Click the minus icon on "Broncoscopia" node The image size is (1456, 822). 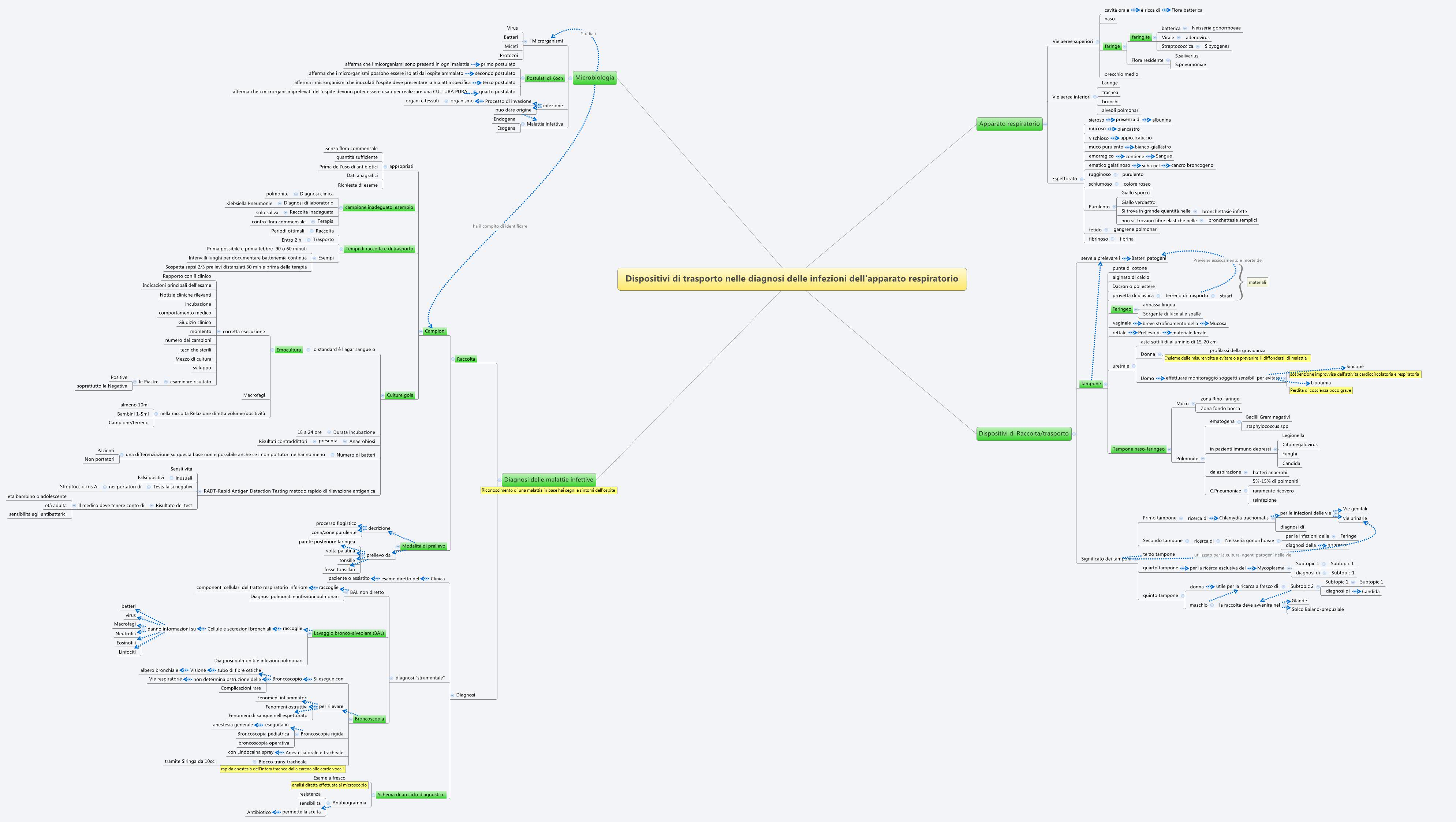(351, 719)
